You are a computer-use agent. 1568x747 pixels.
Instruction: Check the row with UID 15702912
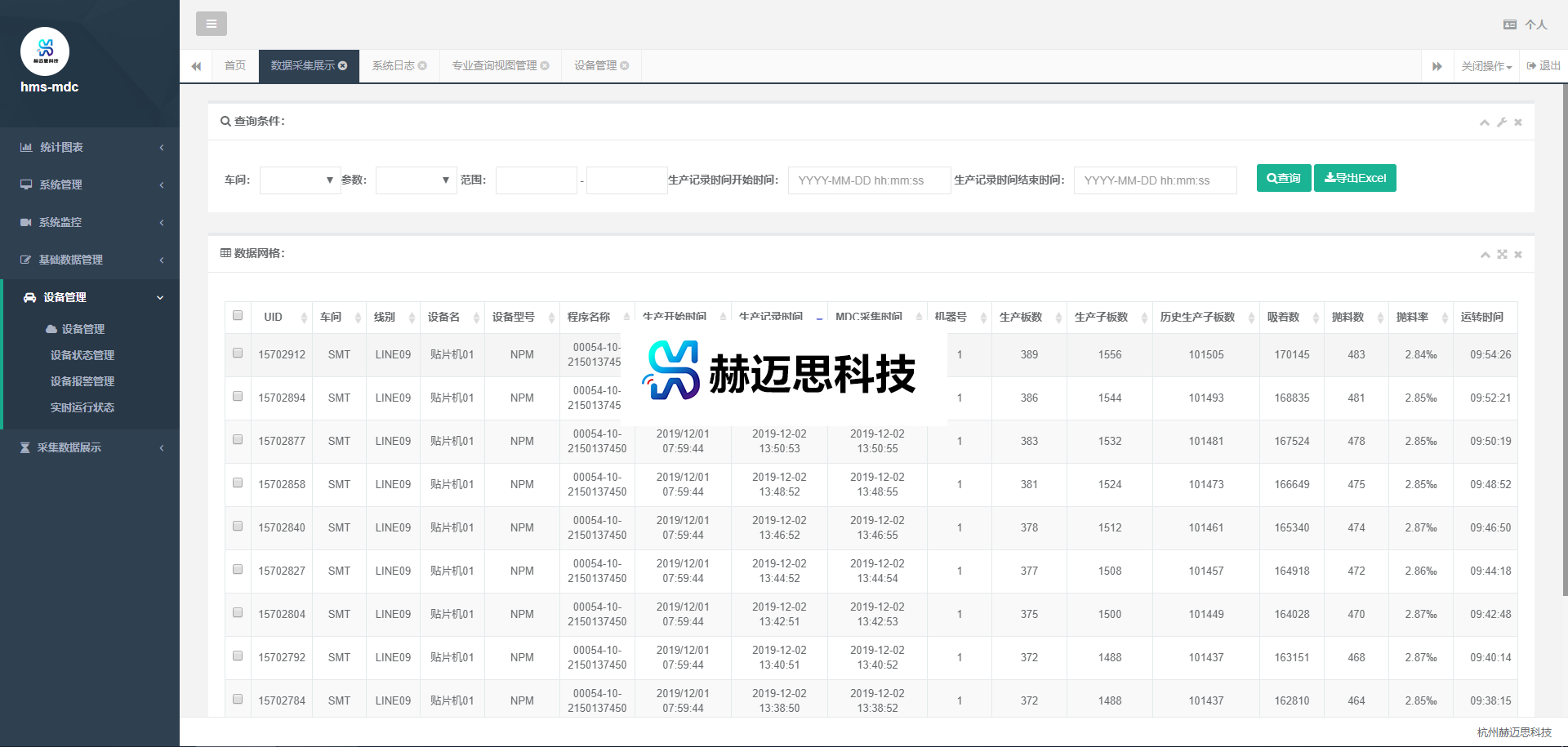(x=238, y=353)
